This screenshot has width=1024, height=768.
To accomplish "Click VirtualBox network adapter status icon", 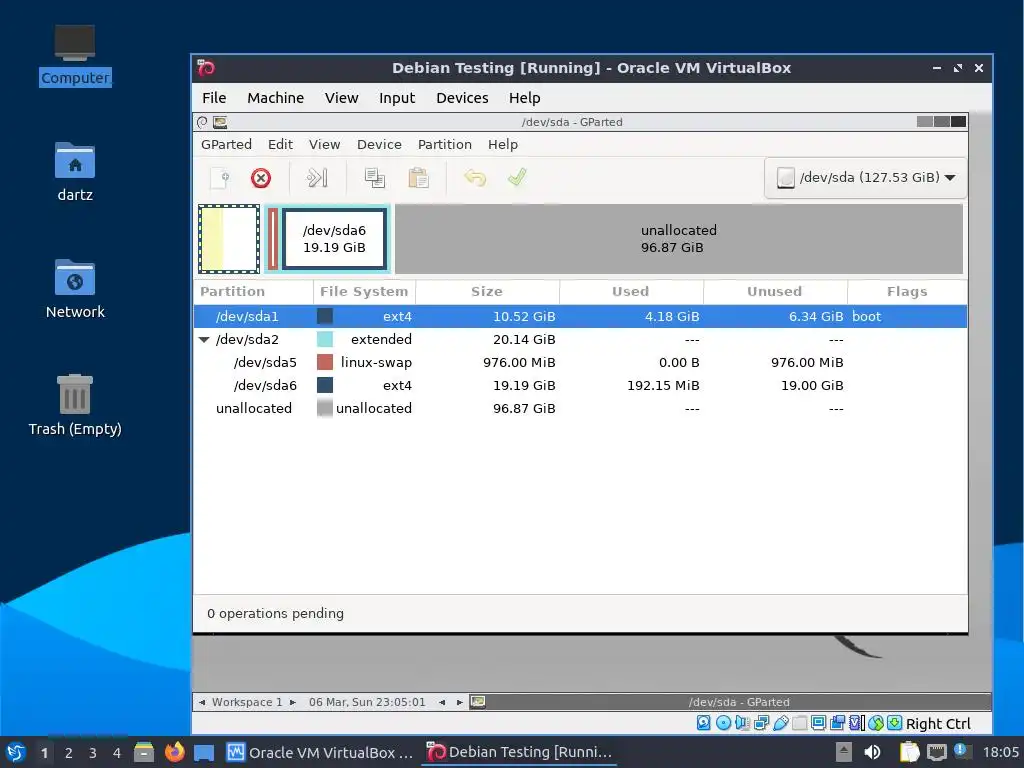I will (x=761, y=723).
